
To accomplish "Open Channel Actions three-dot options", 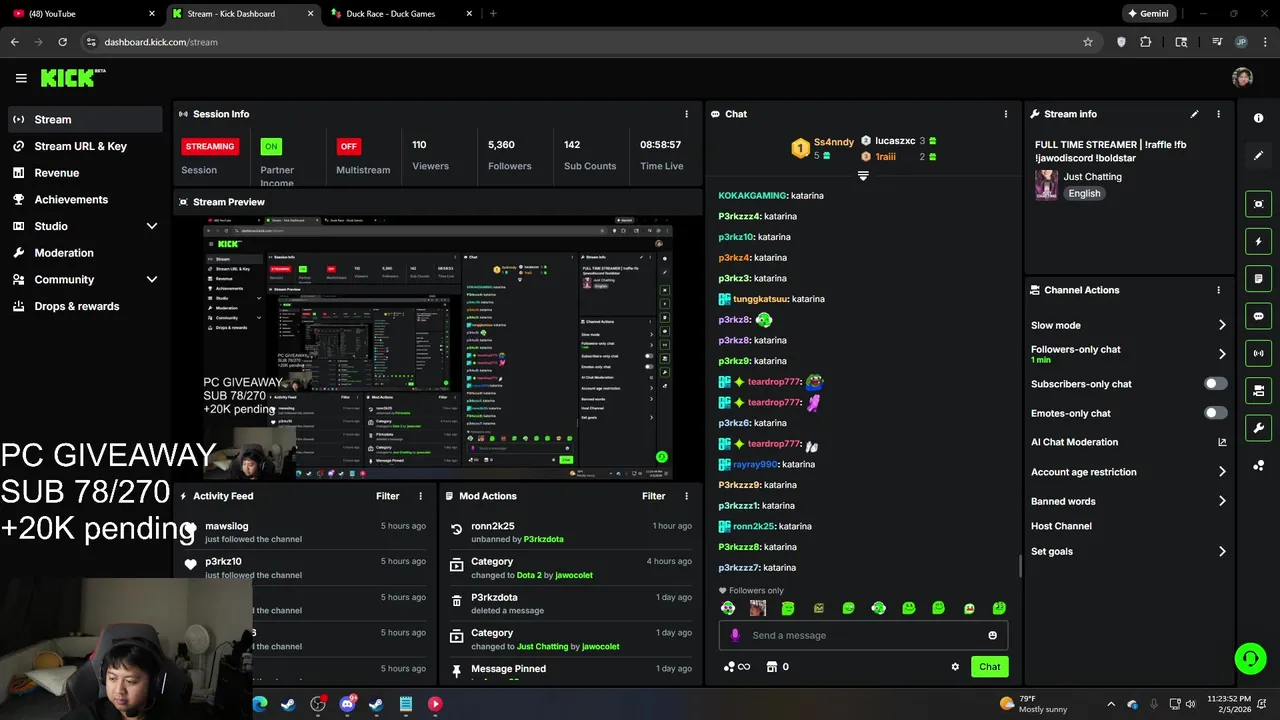I will click(x=1218, y=290).
